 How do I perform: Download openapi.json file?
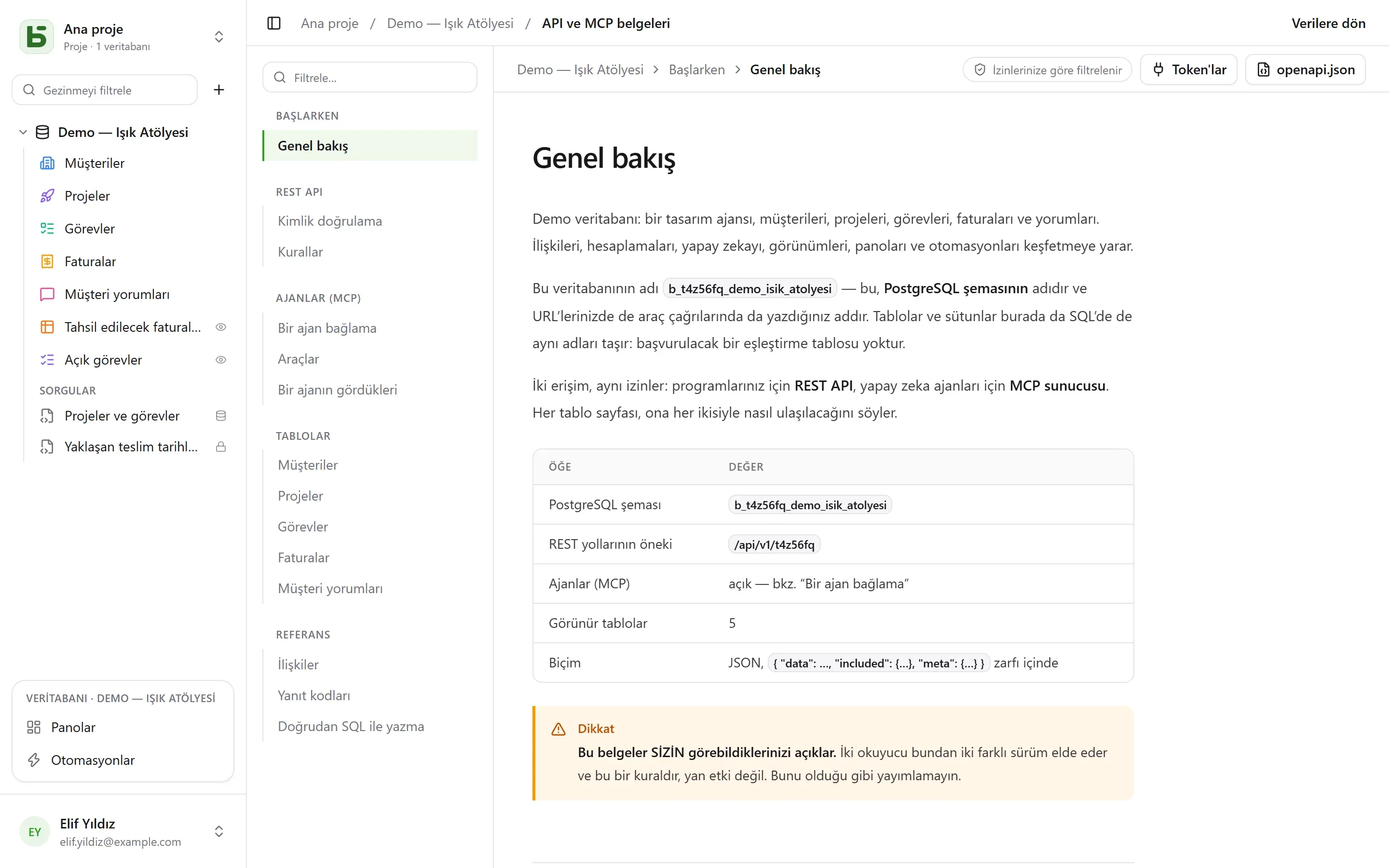point(1305,69)
